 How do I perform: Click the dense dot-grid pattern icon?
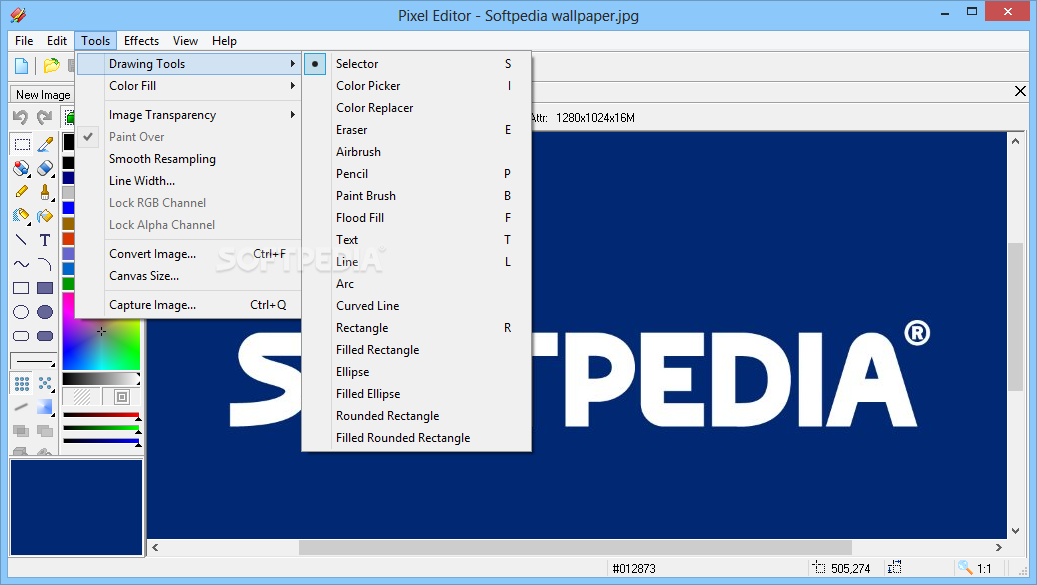(x=22, y=383)
